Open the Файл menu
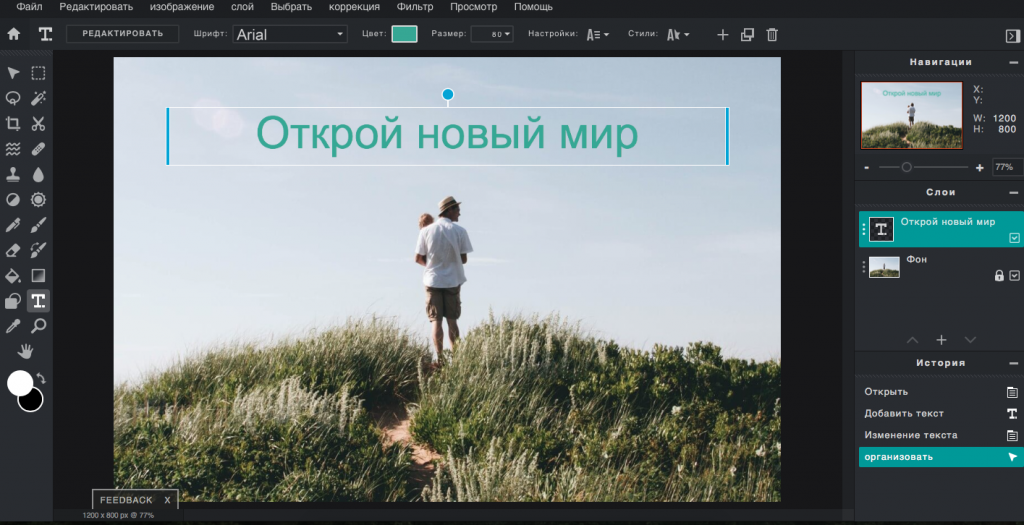Viewport: 1024px width, 525px height. [x=29, y=7]
